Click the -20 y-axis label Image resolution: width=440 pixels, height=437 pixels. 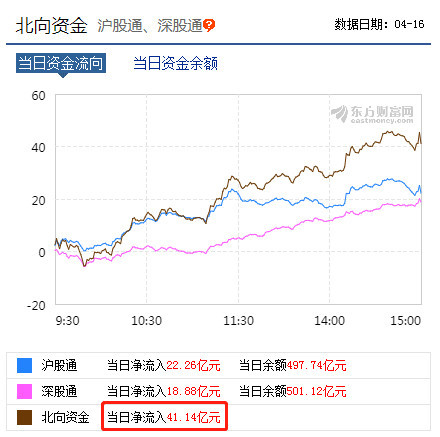[36, 305]
